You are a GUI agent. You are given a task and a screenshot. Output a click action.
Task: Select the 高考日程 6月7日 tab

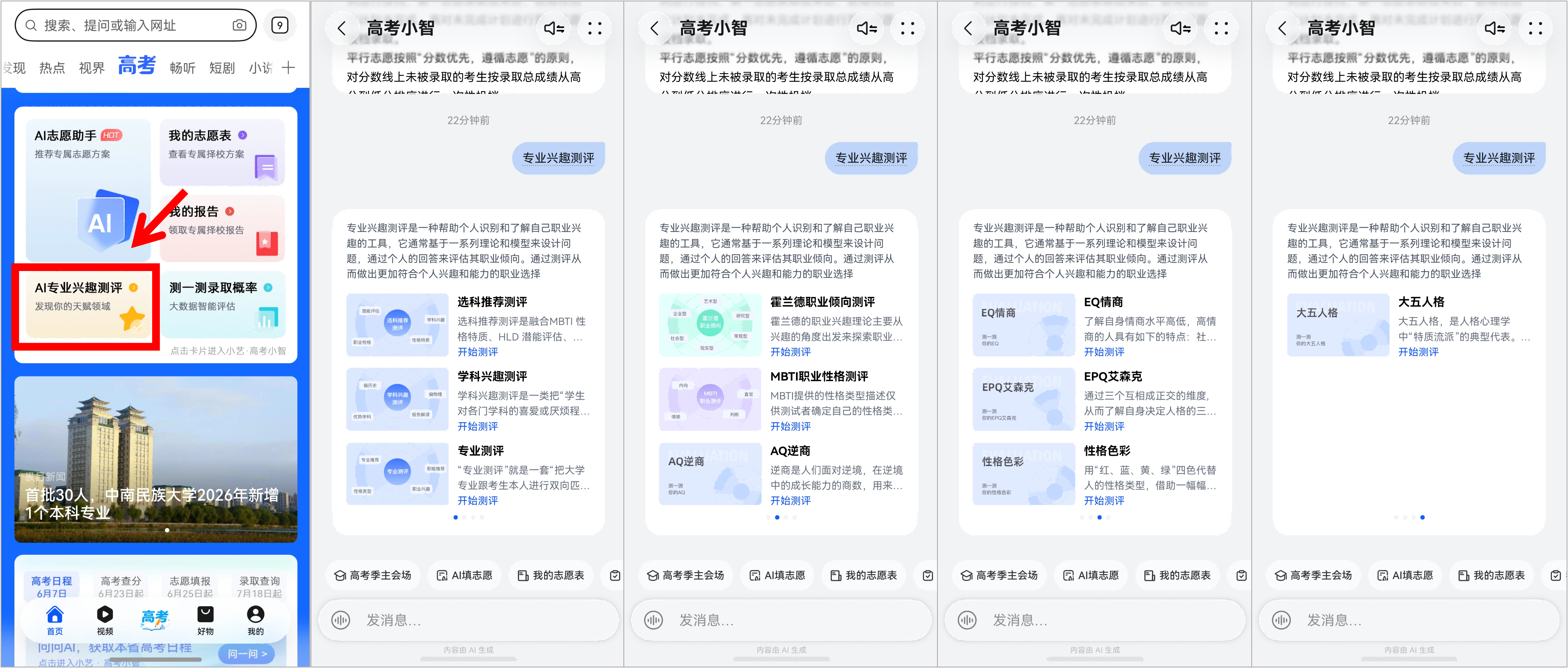(x=52, y=587)
